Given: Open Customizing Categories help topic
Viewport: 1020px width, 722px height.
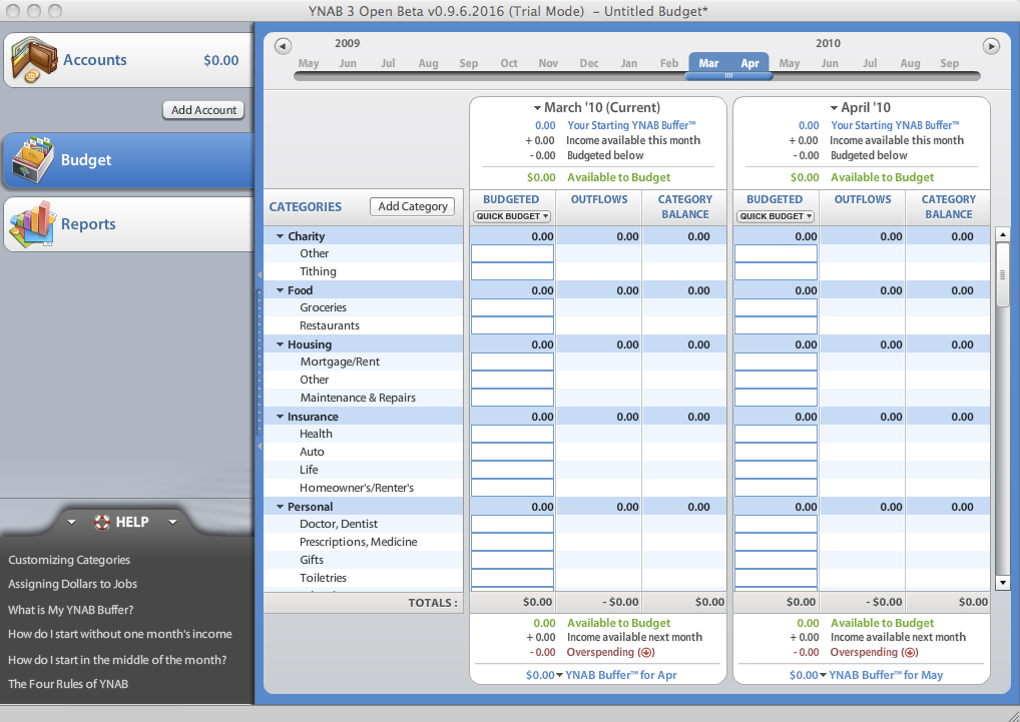Looking at the screenshot, I should [x=69, y=560].
